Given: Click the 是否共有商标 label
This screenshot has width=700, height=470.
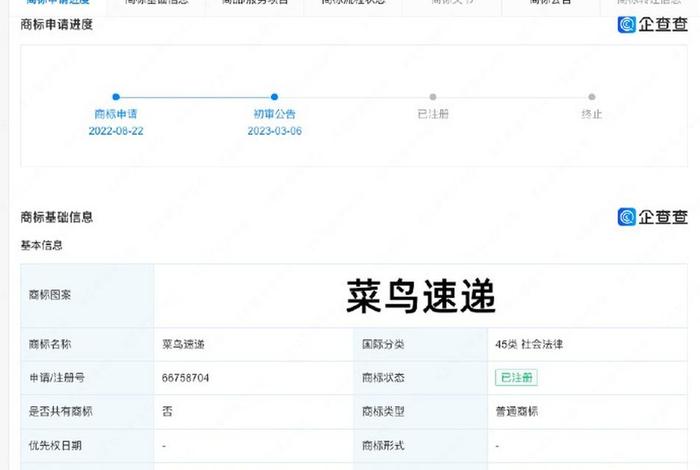Looking at the screenshot, I should click(60, 411).
